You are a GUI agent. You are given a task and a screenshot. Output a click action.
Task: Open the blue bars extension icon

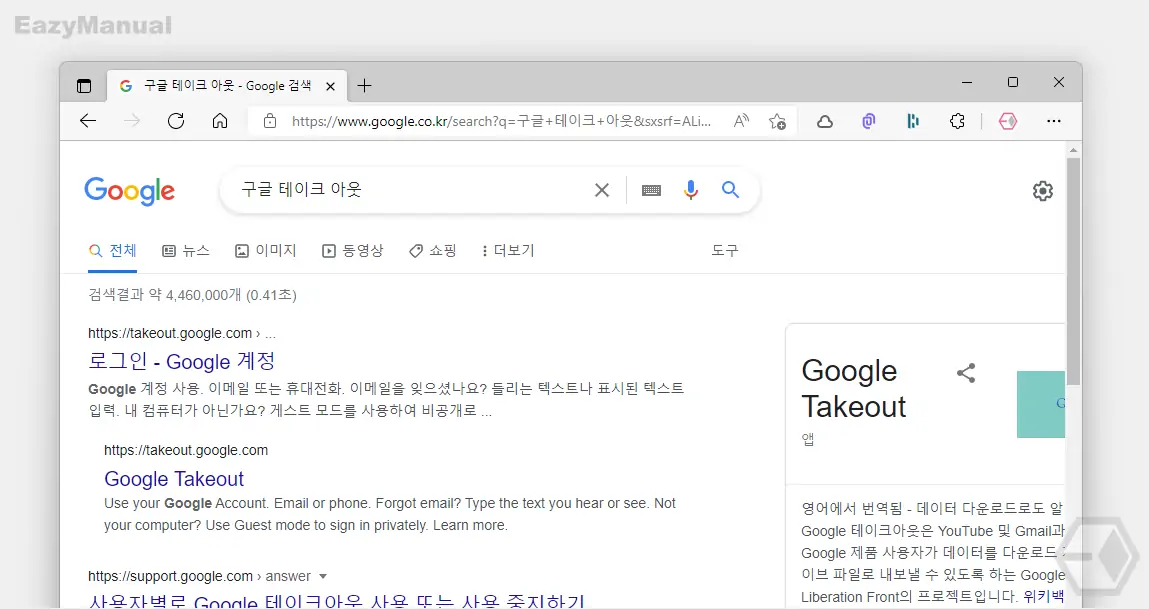912,121
